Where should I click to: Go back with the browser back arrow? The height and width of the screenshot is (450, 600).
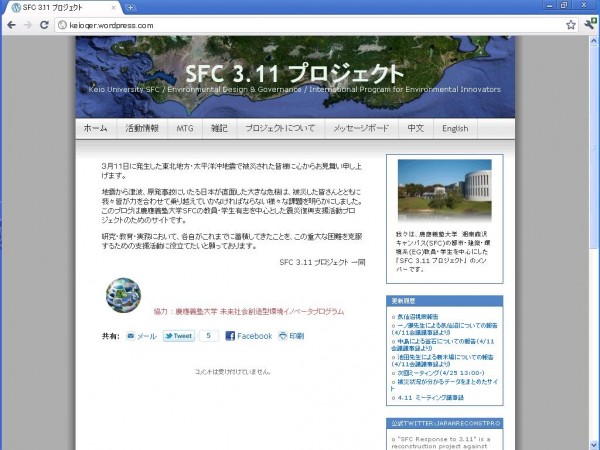pos(11,25)
